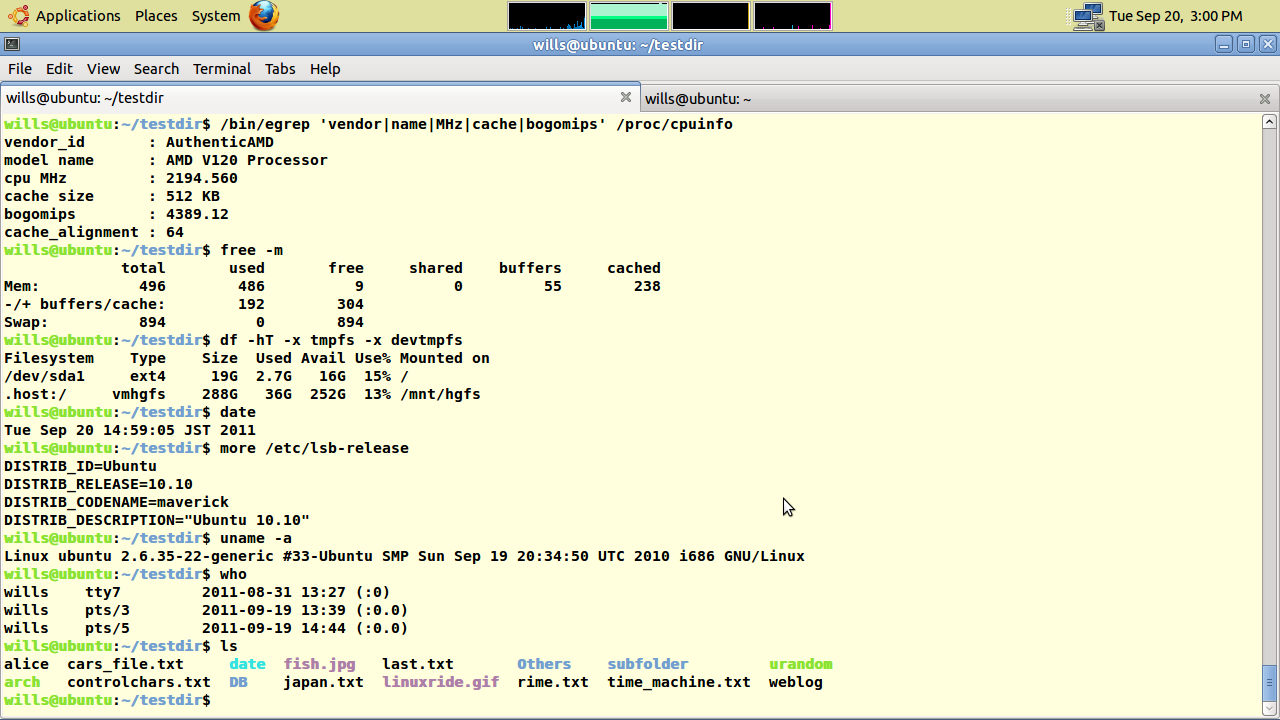Click the first system monitor graph with blue spikes

(547, 16)
